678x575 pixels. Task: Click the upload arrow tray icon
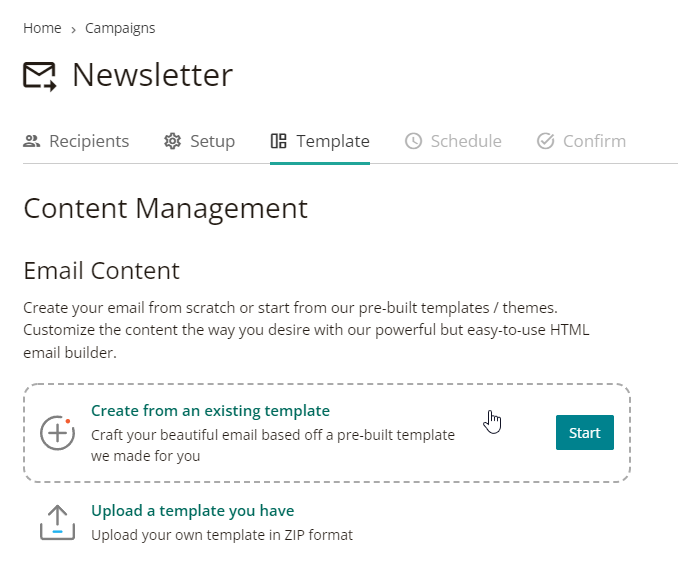point(58,522)
